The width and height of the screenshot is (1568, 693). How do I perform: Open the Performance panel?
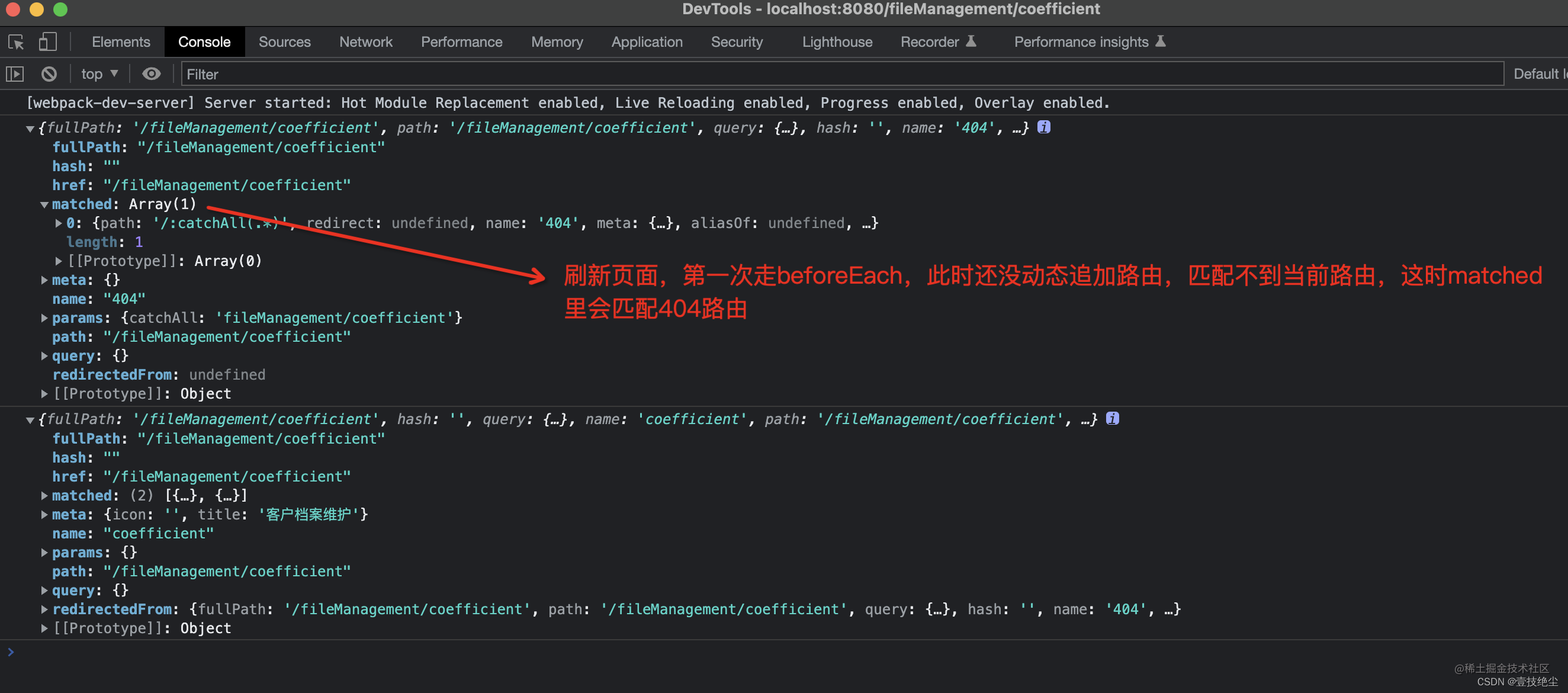459,42
